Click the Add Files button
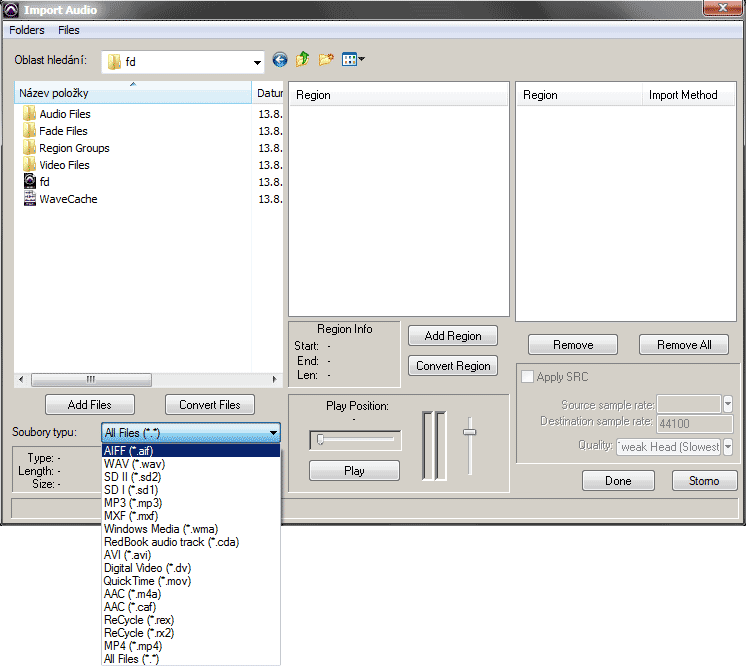 tap(89, 405)
